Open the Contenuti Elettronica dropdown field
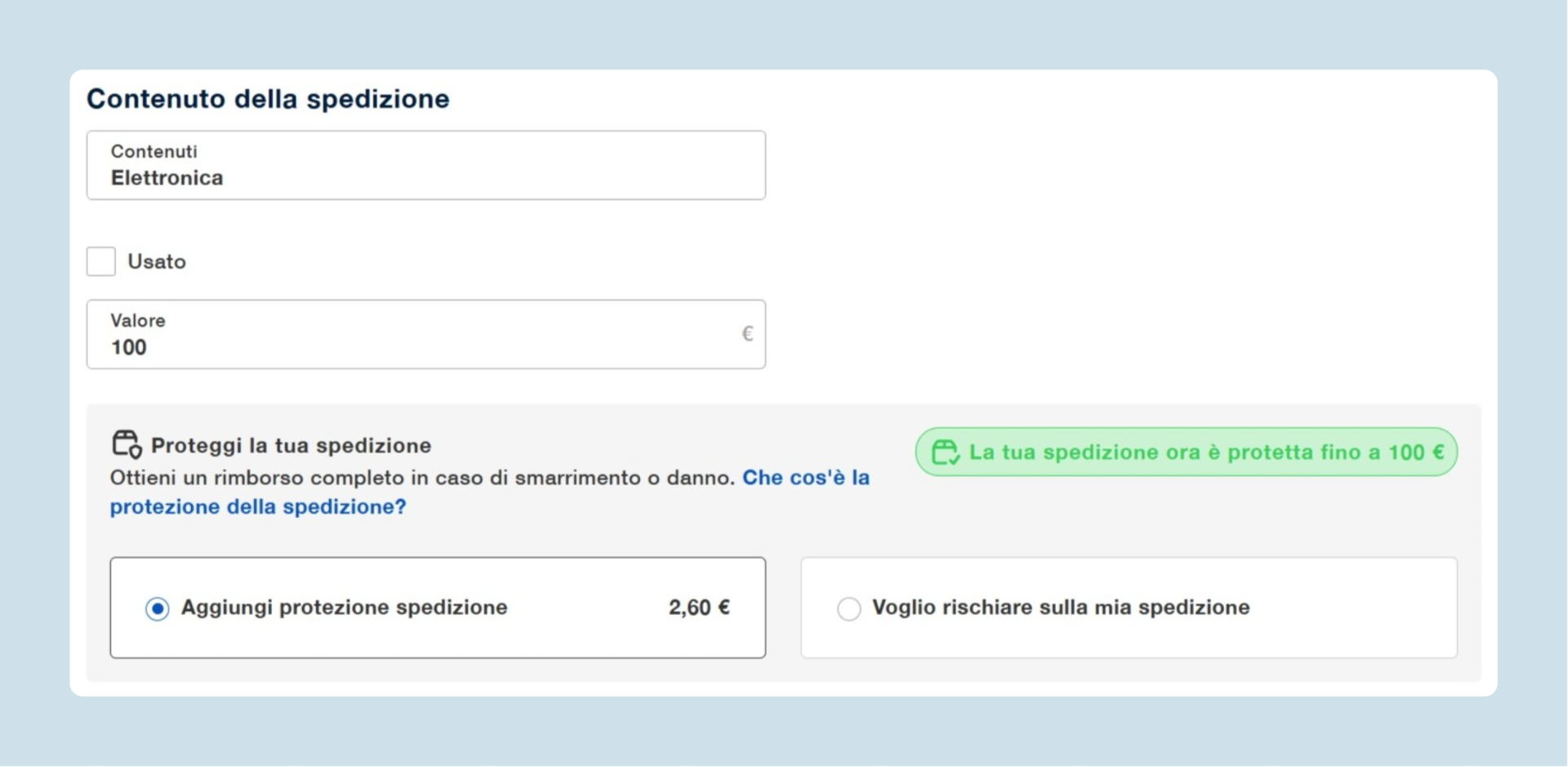Image resolution: width=1568 pixels, height=767 pixels. pyautogui.click(x=425, y=166)
